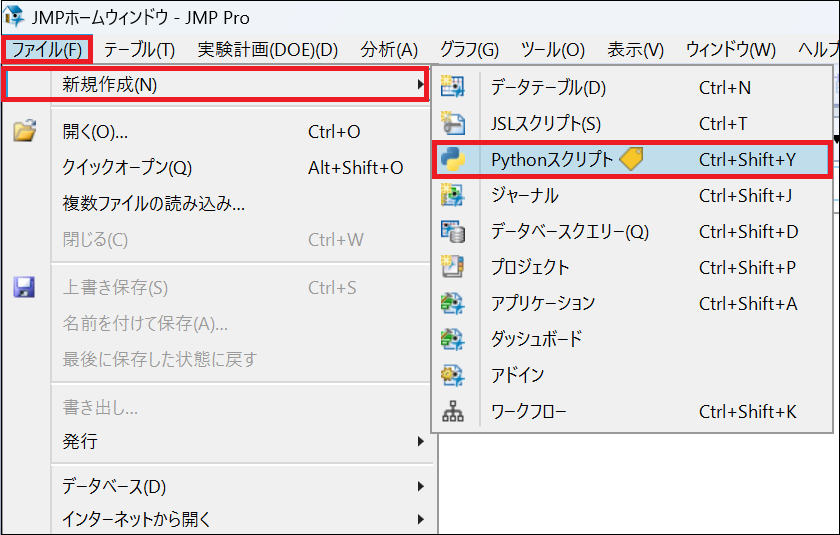Click the Ctrl+T shortcut text
840x535 pixels.
723,124
